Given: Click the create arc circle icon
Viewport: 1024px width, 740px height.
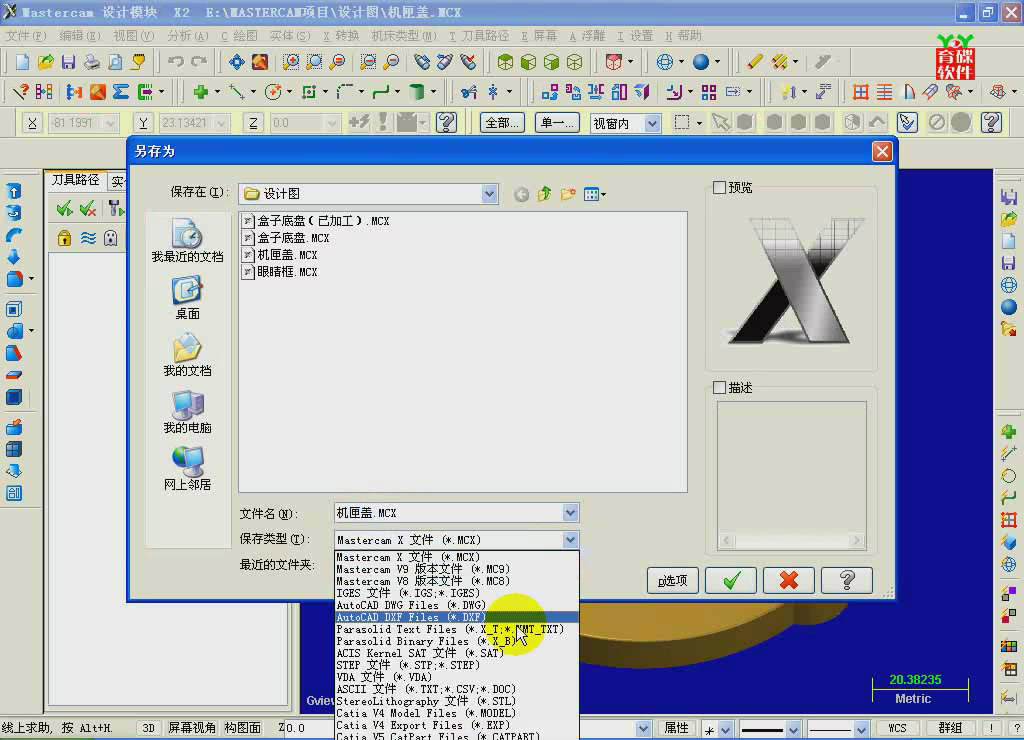Looking at the screenshot, I should click(x=273, y=92).
